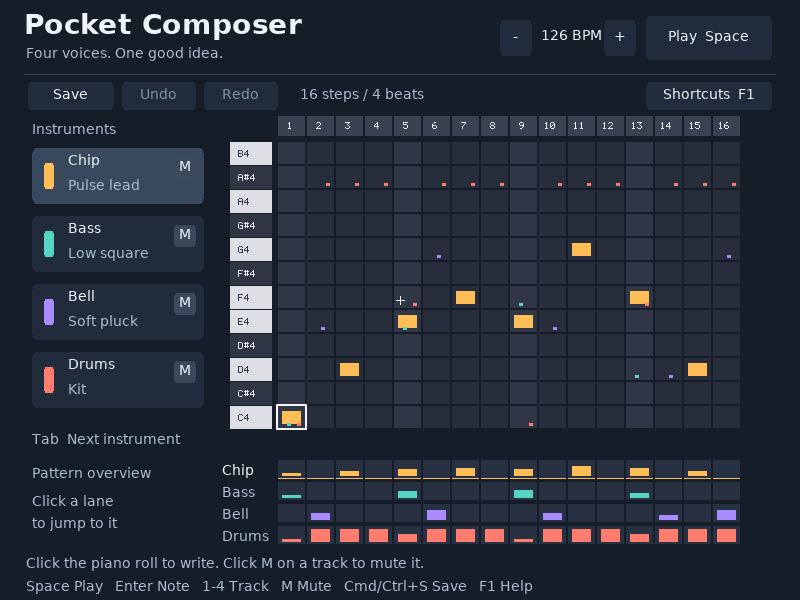Click the 16 steps / 4 beats label
Screen dimensions: 800x600
[x=362, y=94]
